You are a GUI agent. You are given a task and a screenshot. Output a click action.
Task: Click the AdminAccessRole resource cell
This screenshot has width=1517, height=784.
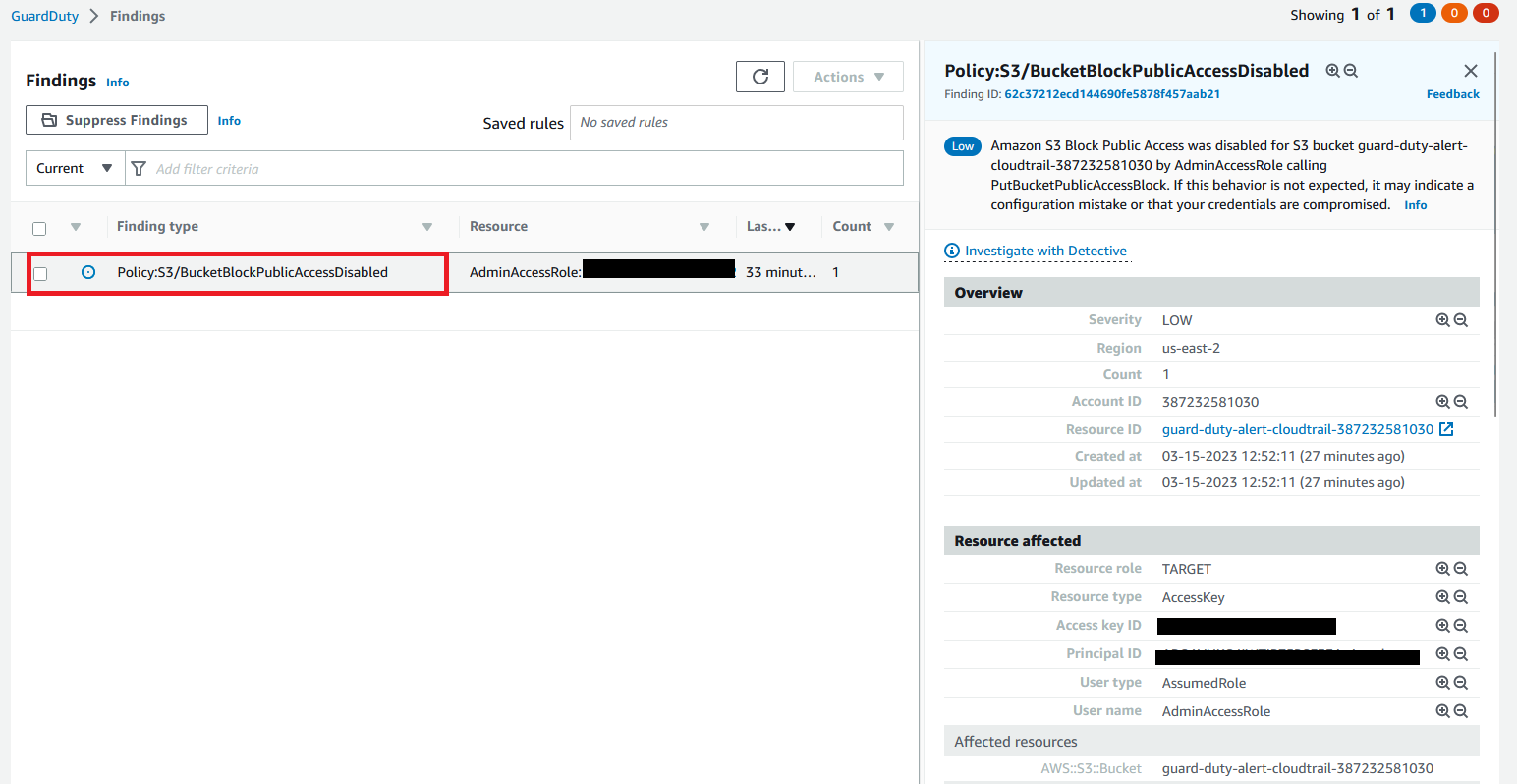601,272
